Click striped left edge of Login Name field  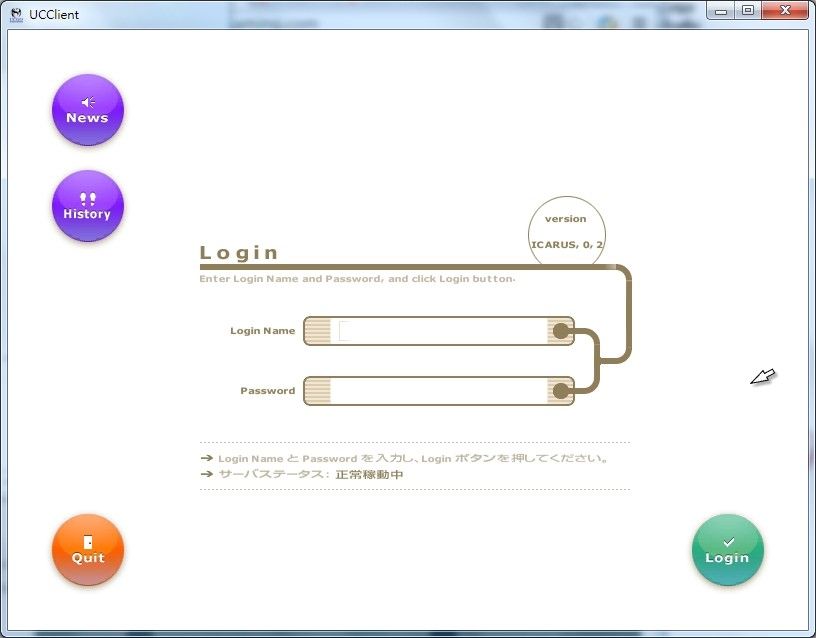coord(317,331)
